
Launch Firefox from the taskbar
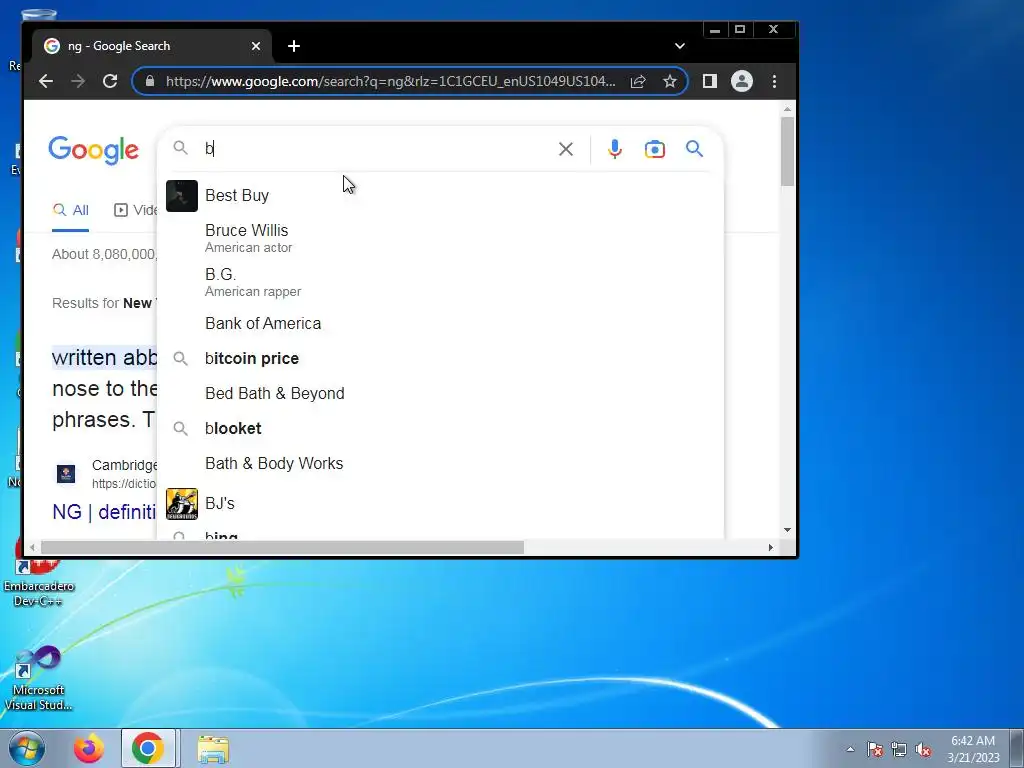[x=89, y=748]
